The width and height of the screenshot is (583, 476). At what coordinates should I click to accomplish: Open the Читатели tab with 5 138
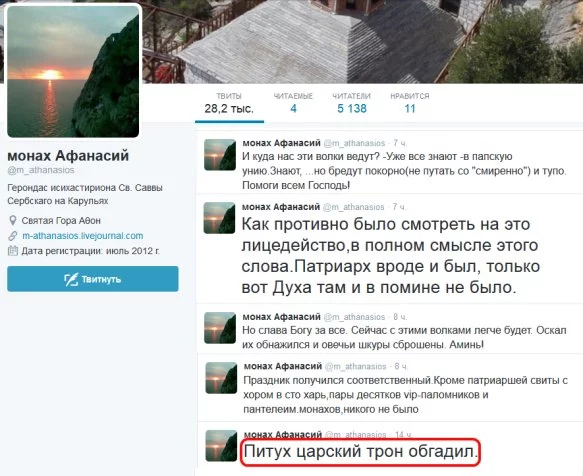[352, 103]
